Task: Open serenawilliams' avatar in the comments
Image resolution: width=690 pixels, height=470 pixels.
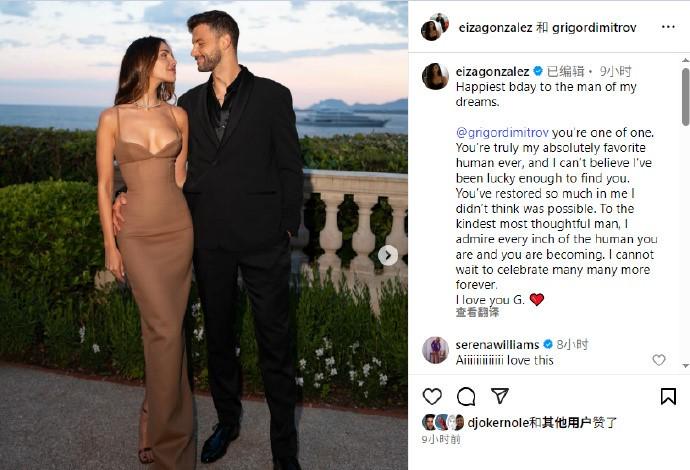Action: coord(435,350)
